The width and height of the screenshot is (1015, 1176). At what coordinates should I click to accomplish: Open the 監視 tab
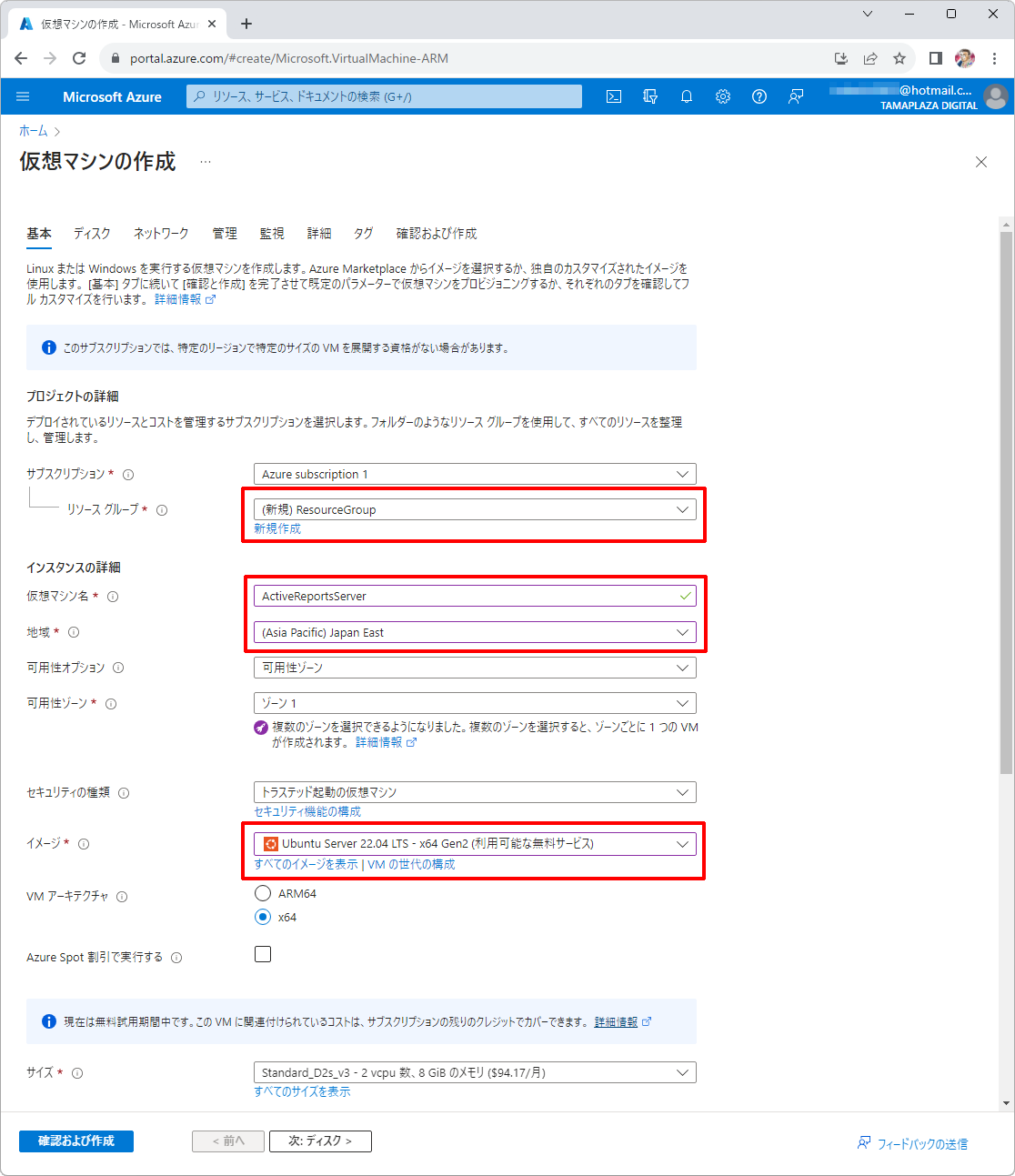272,234
